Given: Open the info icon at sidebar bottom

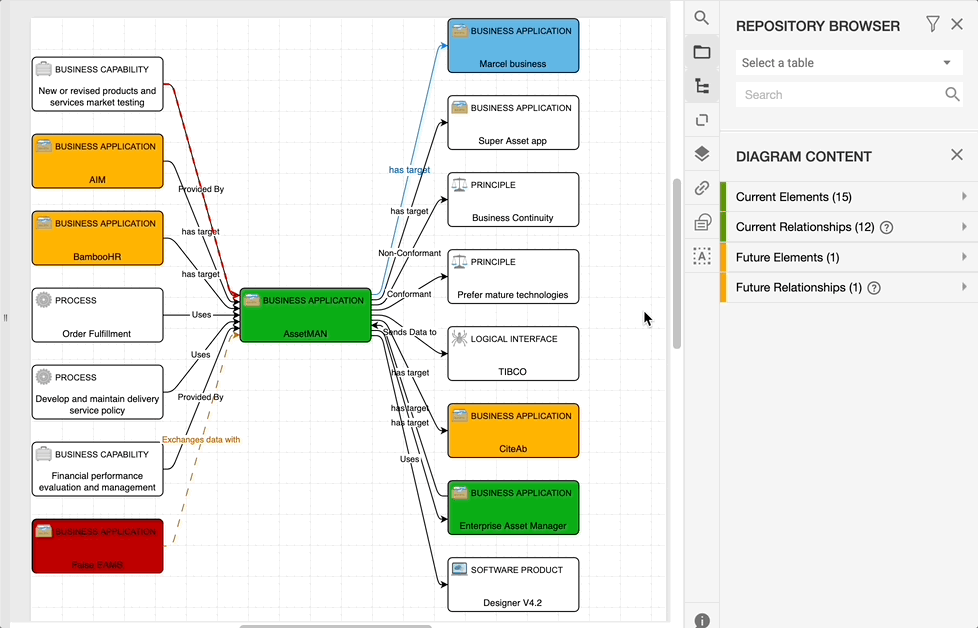Looking at the screenshot, I should 702,621.
